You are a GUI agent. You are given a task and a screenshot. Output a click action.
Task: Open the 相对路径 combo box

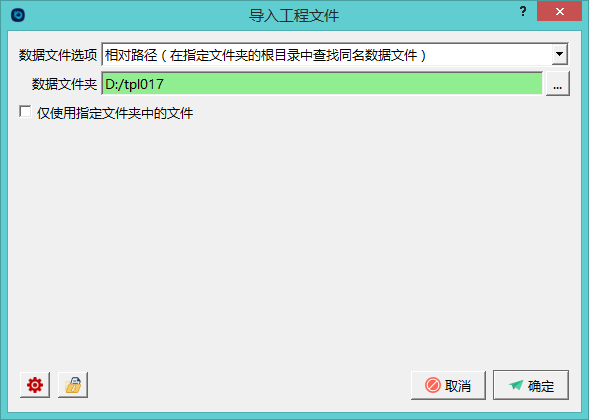(335, 54)
